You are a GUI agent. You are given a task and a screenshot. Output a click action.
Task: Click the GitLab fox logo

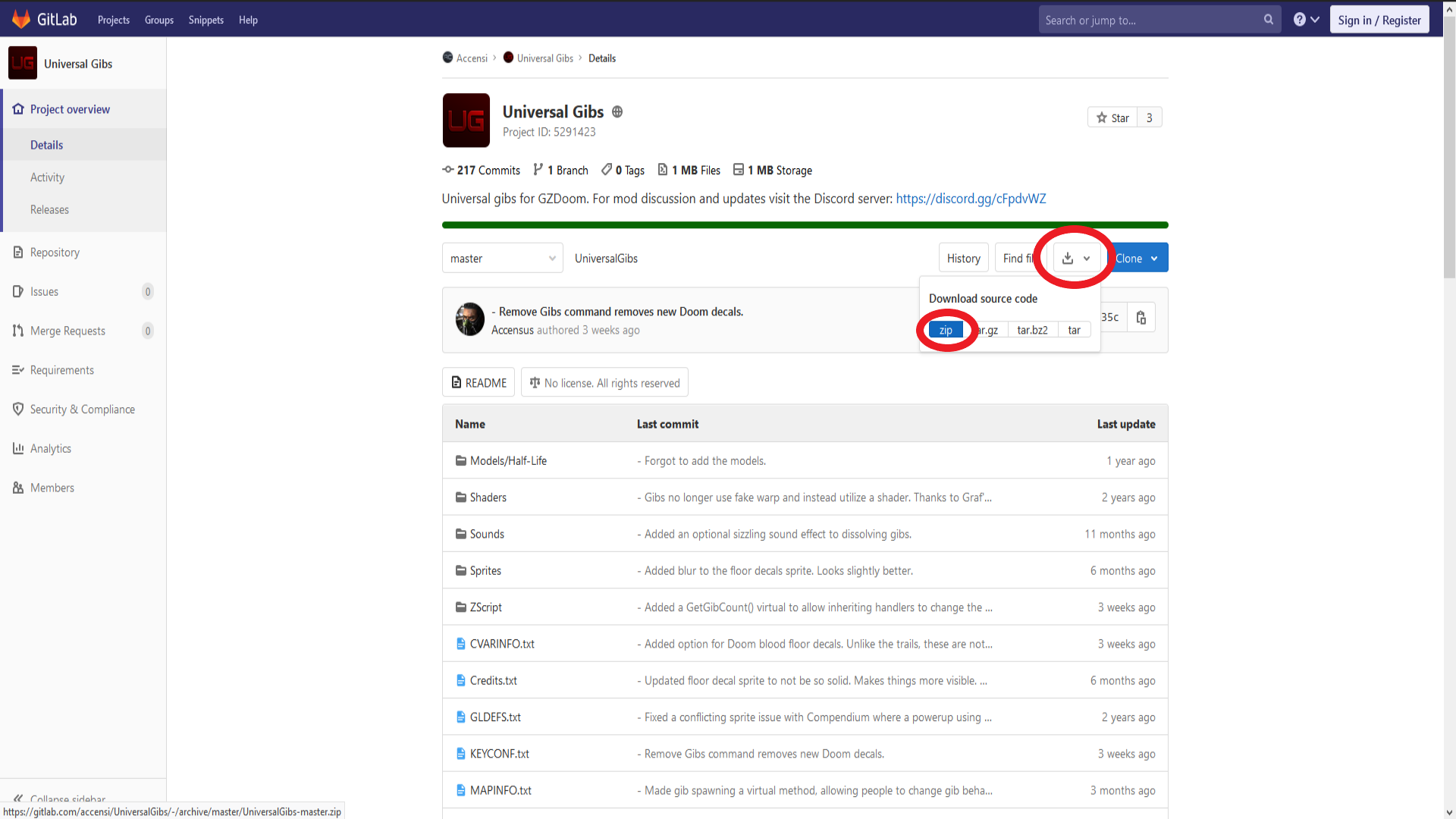coord(21,19)
